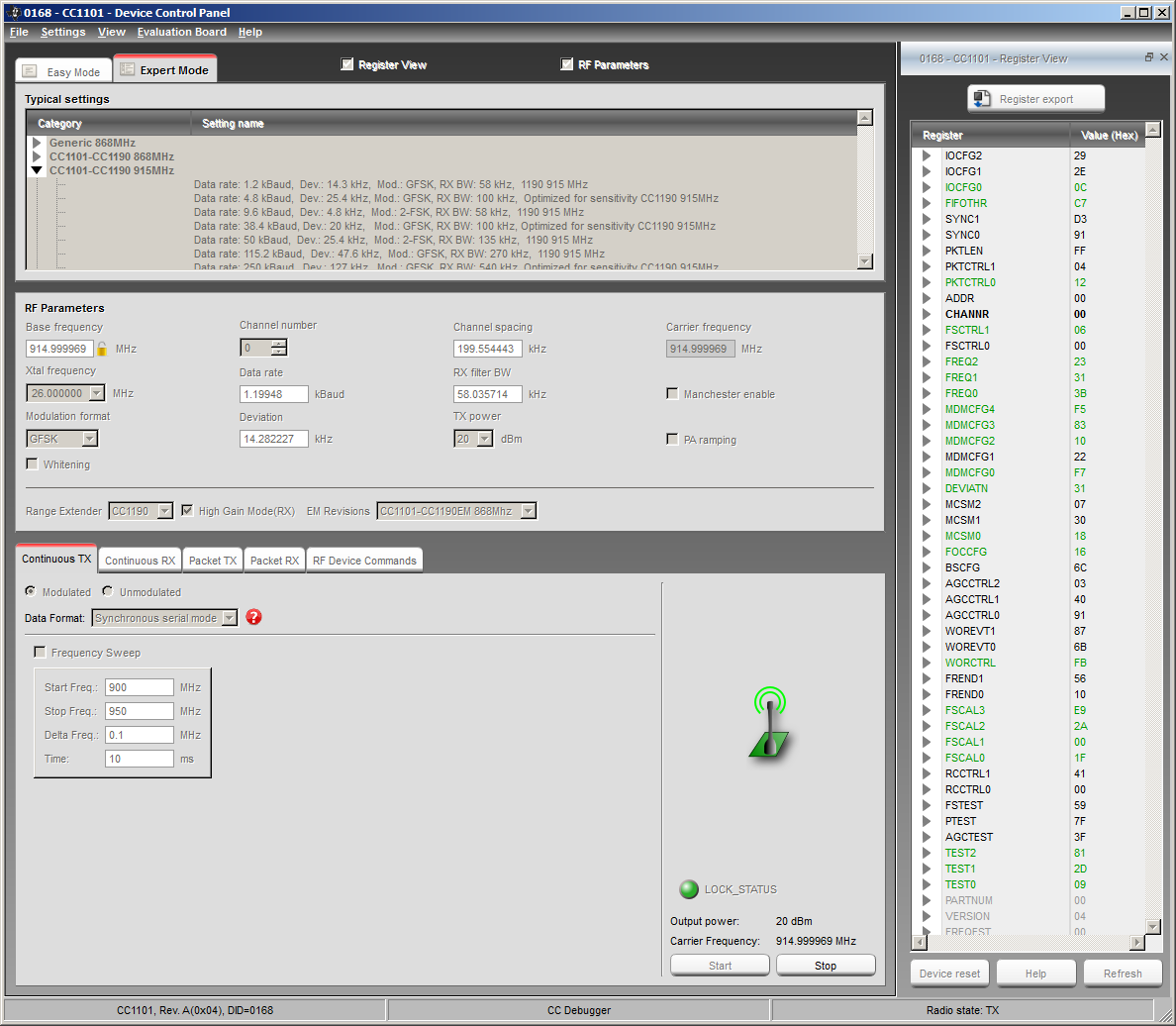Toggle the RF Parameters checkbox
The height and width of the screenshot is (1026, 1176).
pyautogui.click(x=566, y=64)
